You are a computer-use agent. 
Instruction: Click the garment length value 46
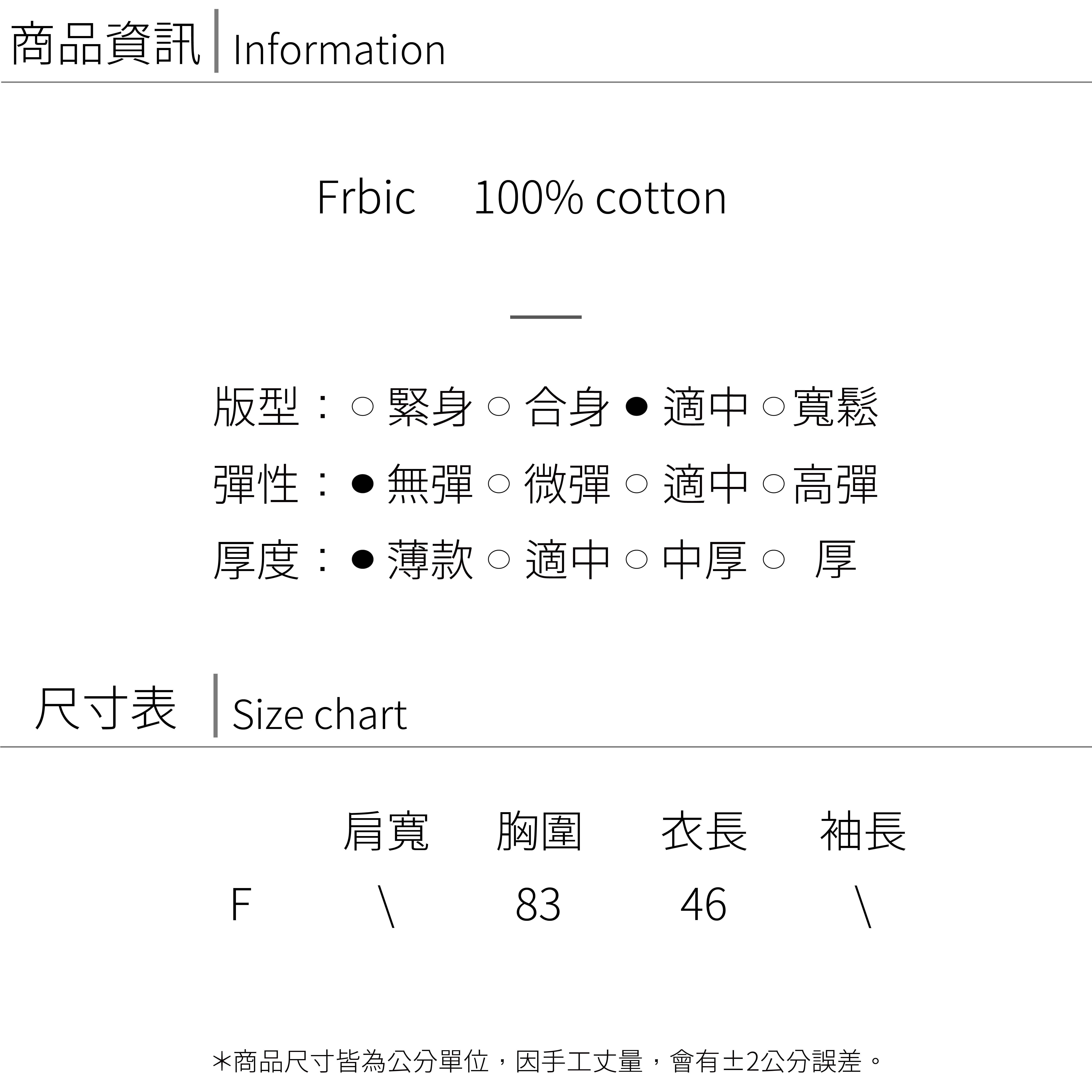pos(704,905)
